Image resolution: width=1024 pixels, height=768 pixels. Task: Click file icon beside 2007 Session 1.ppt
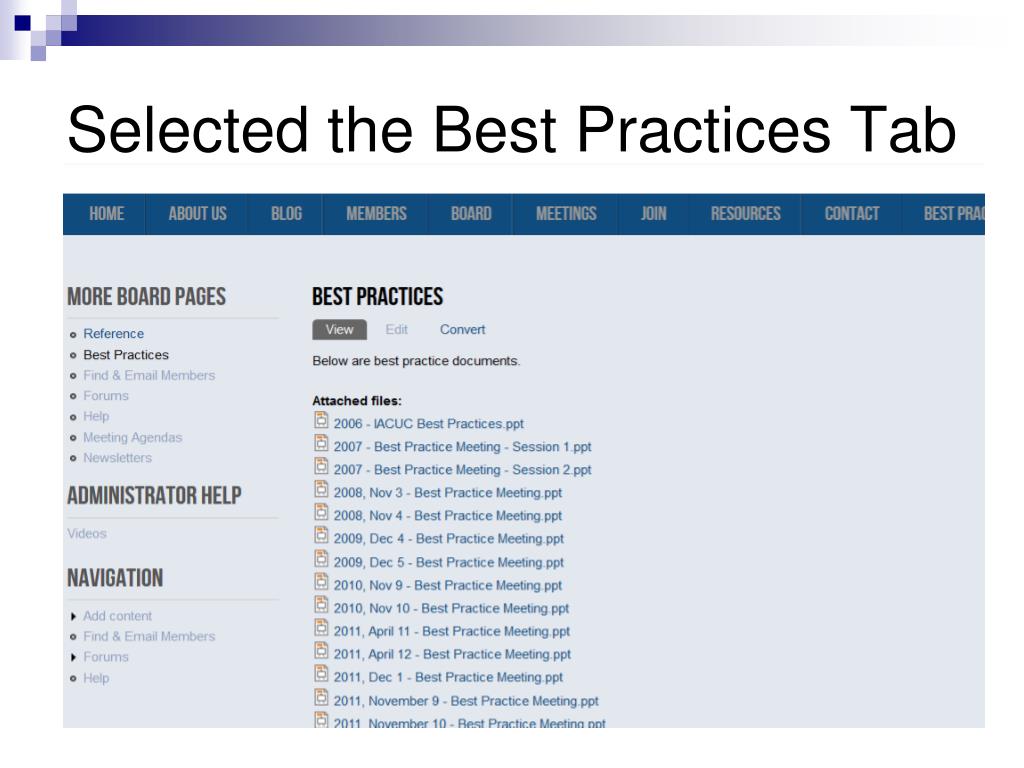click(x=321, y=443)
